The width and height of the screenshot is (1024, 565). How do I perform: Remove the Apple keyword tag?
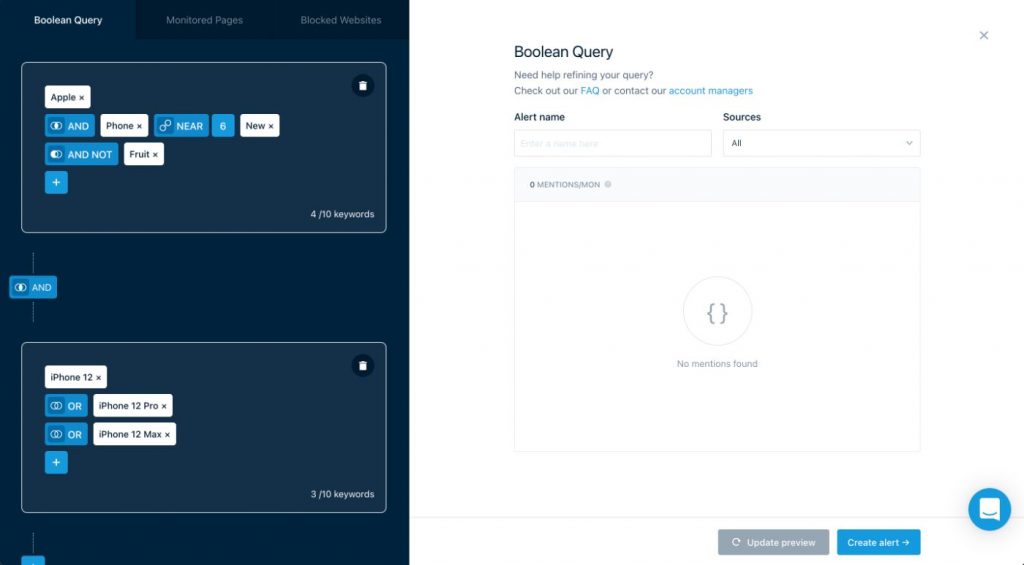82,97
